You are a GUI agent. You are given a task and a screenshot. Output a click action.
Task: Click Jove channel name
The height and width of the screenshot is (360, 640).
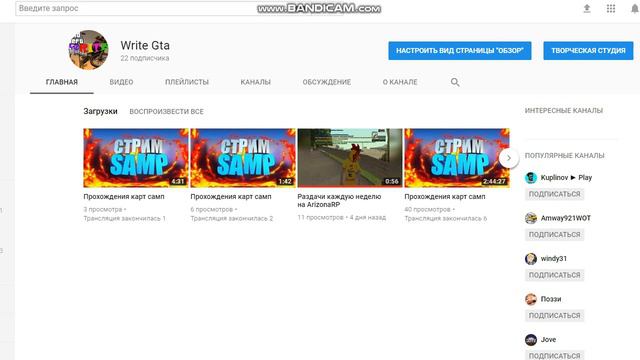[x=548, y=339]
